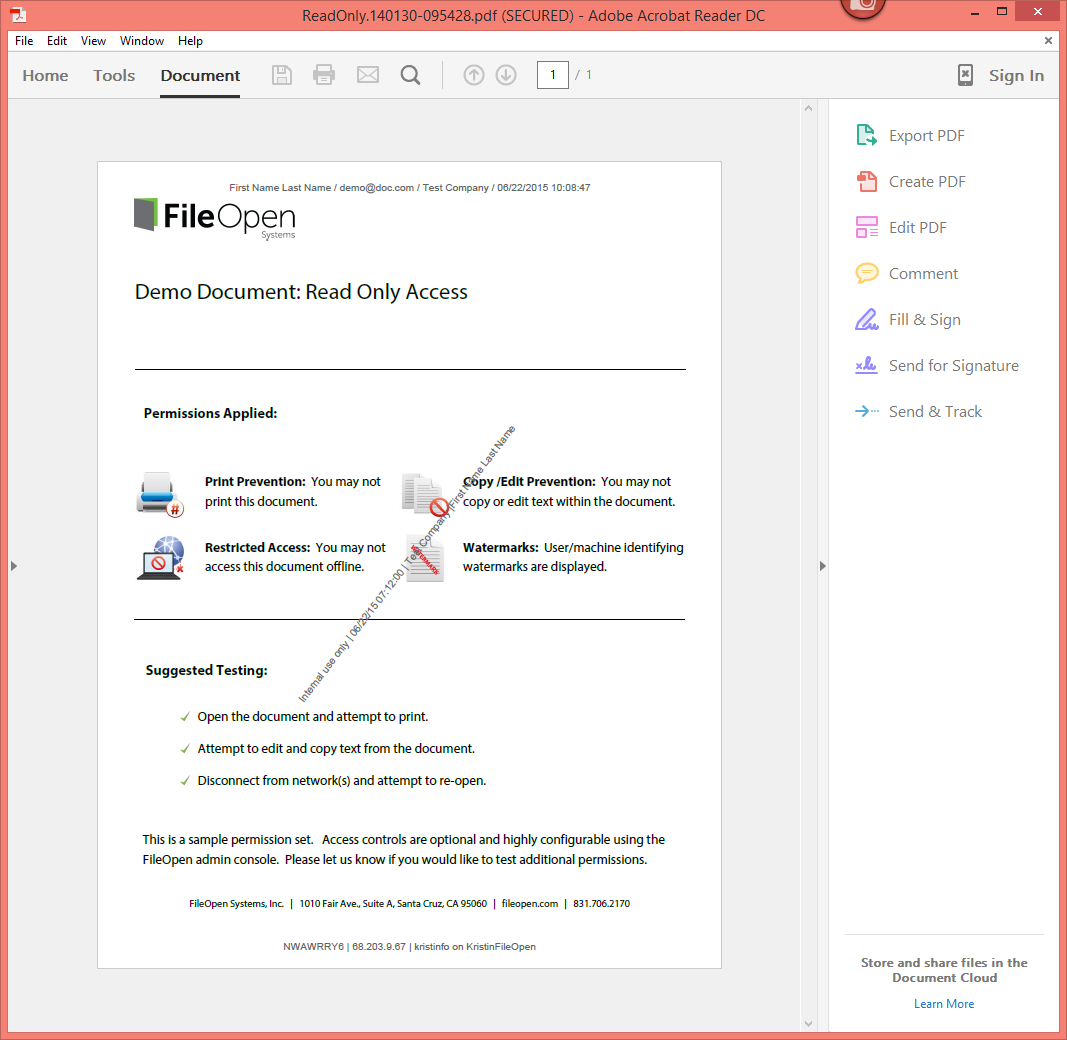Click the Send & Track arrow icon
Viewport: 1067px width, 1040px height.
click(866, 411)
